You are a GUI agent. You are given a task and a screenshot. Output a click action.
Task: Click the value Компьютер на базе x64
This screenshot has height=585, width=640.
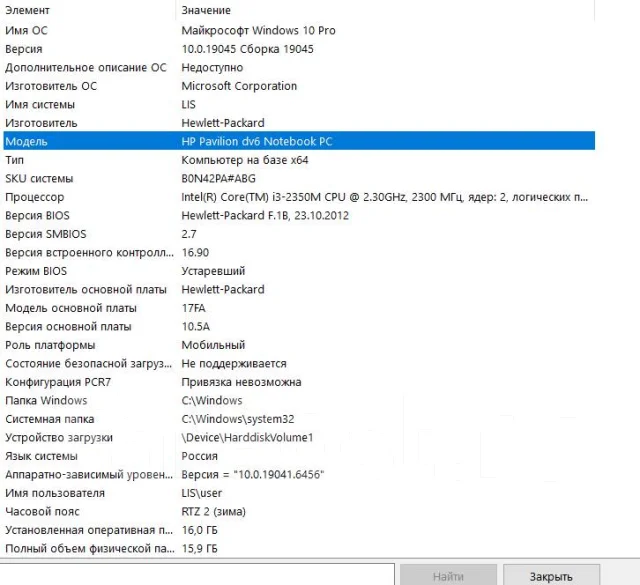click(244, 160)
